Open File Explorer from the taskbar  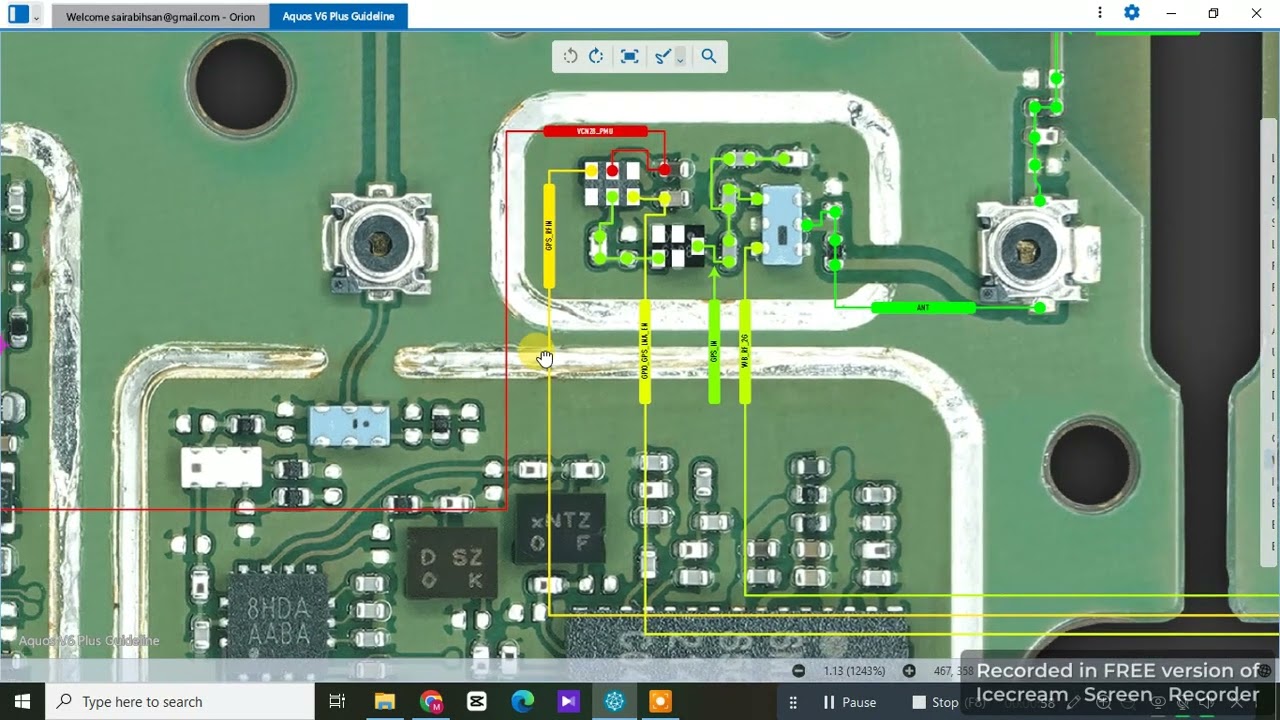(x=385, y=701)
